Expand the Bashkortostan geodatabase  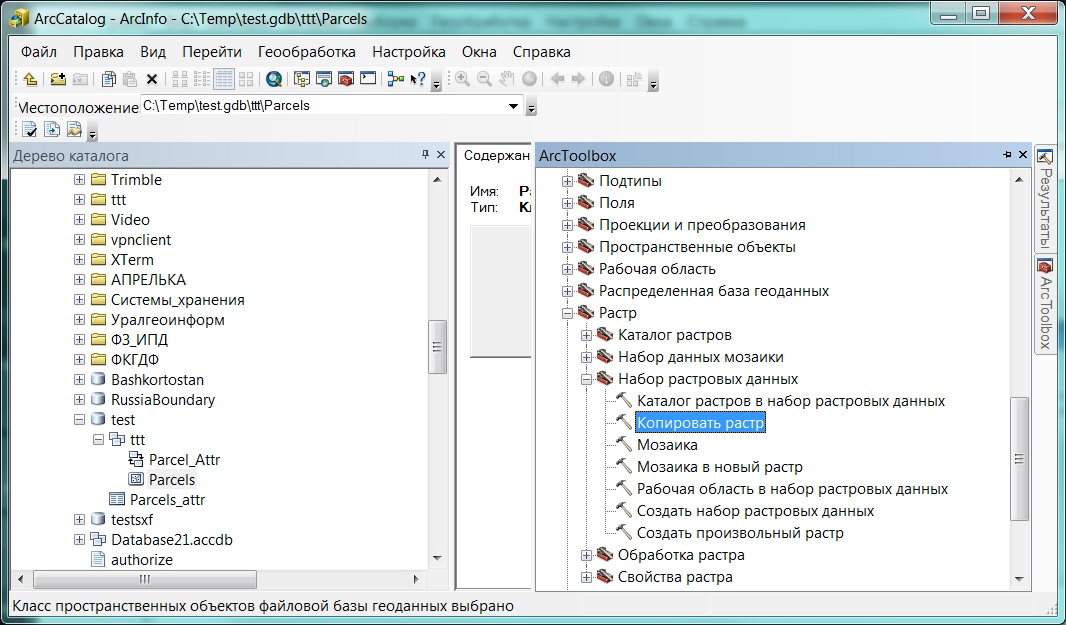[x=80, y=379]
